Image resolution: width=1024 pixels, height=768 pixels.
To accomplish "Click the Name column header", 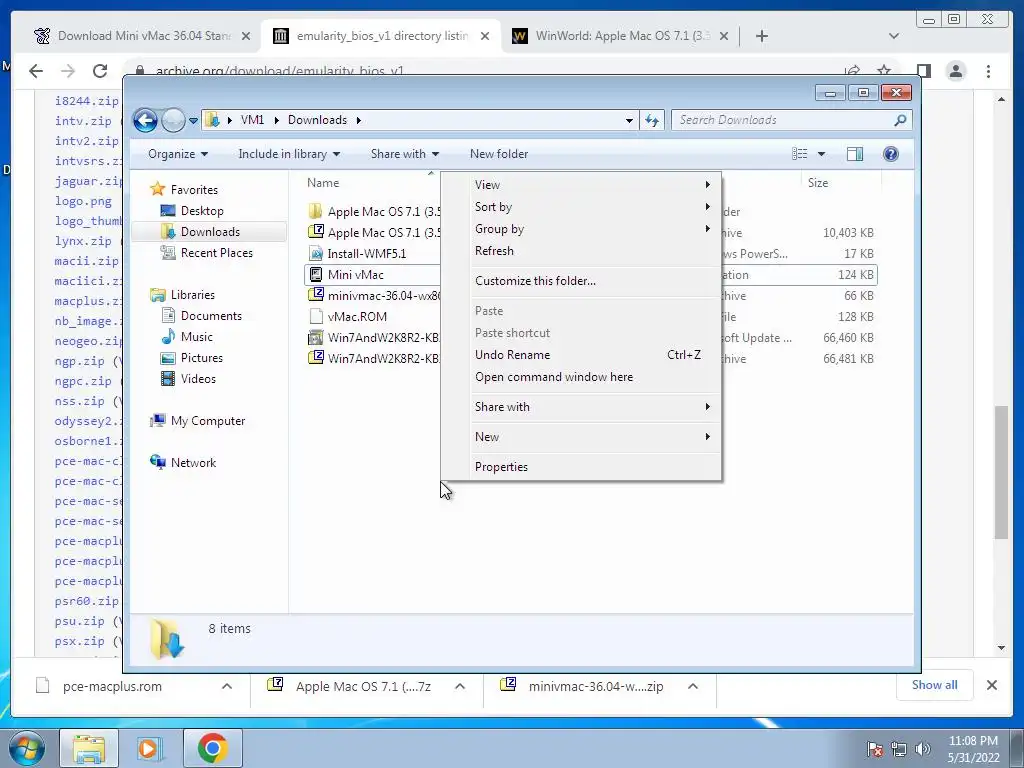I will pyautogui.click(x=323, y=184).
